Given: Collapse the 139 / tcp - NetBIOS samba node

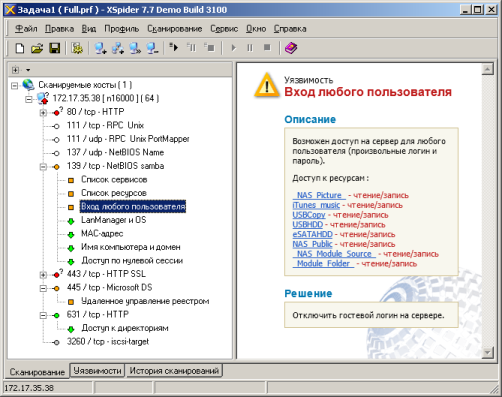Looking at the screenshot, I should tap(43, 167).
